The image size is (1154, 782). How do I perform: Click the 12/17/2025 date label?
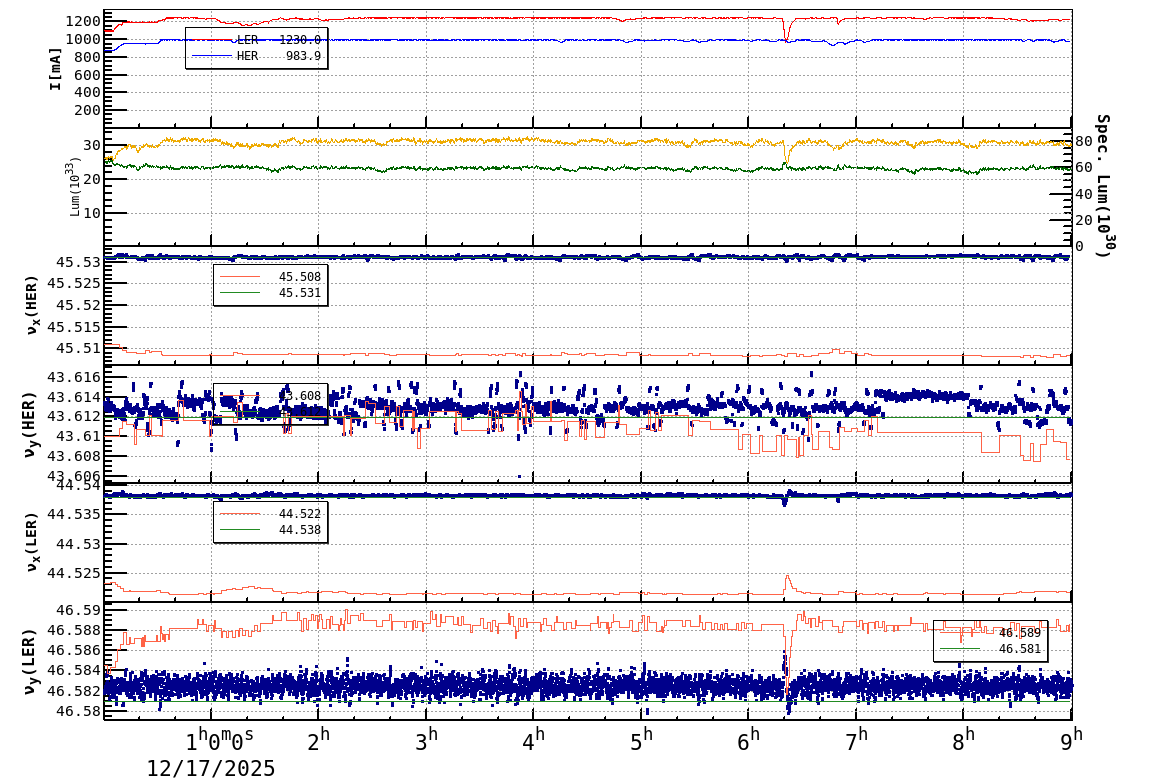(x=211, y=768)
